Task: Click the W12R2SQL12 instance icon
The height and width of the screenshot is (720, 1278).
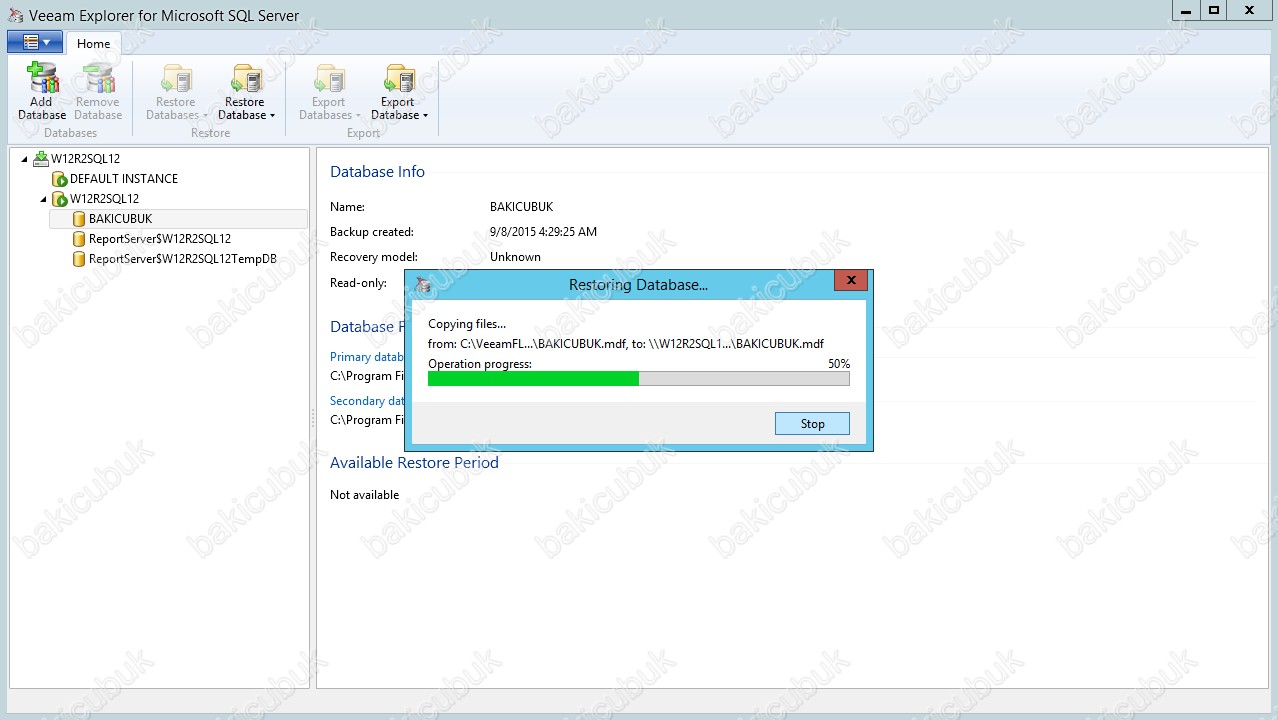Action: point(60,199)
